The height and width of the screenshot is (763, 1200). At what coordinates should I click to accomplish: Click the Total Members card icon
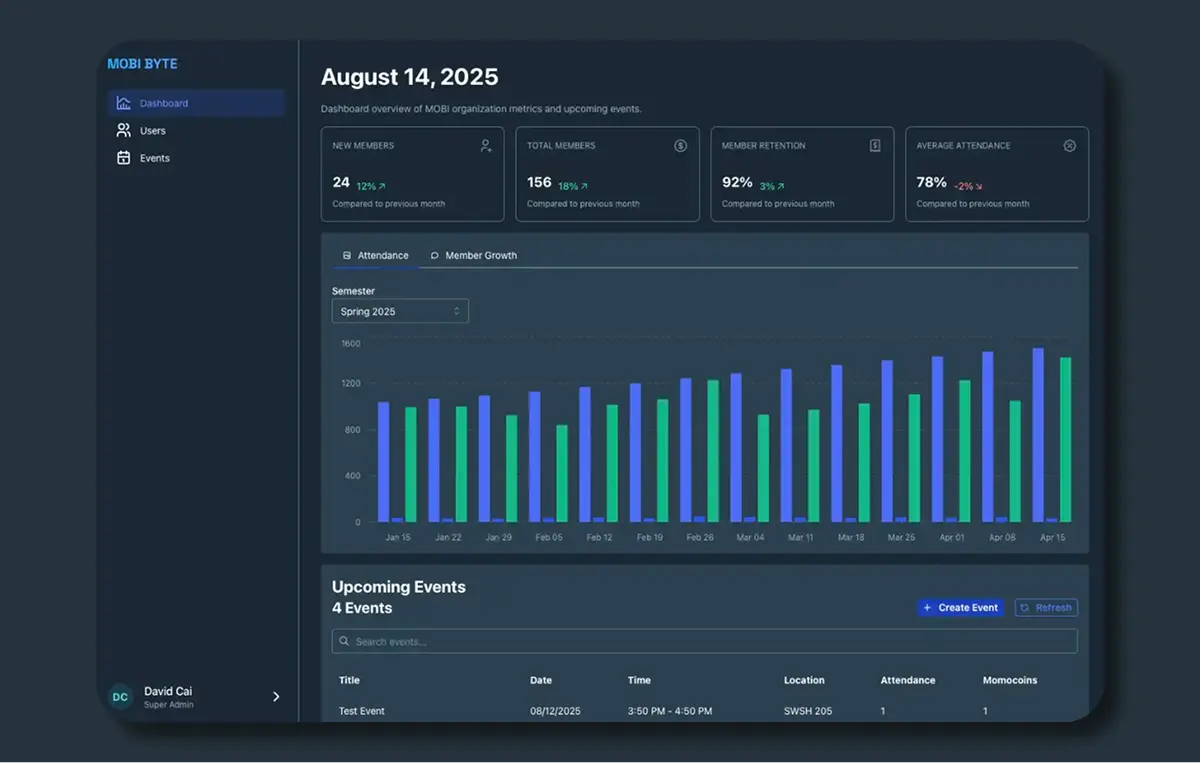click(x=680, y=146)
